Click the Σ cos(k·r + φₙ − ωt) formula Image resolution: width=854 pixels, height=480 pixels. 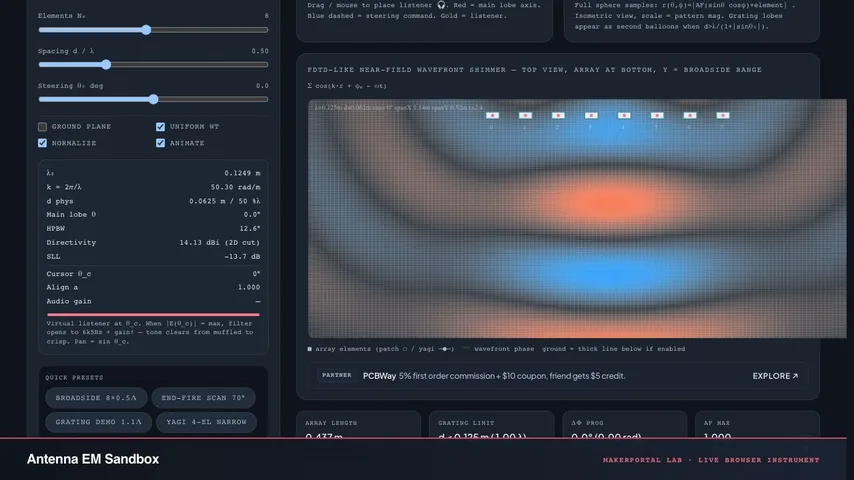pyautogui.click(x=347, y=86)
